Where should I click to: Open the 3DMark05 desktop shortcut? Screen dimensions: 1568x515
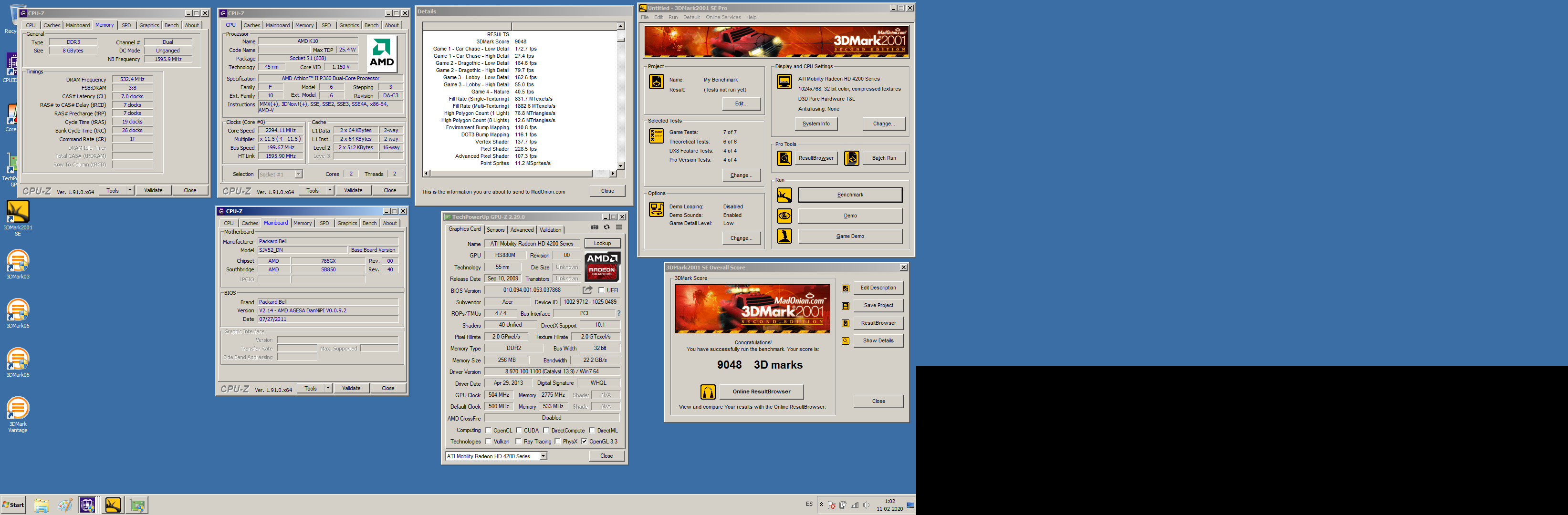[x=18, y=313]
